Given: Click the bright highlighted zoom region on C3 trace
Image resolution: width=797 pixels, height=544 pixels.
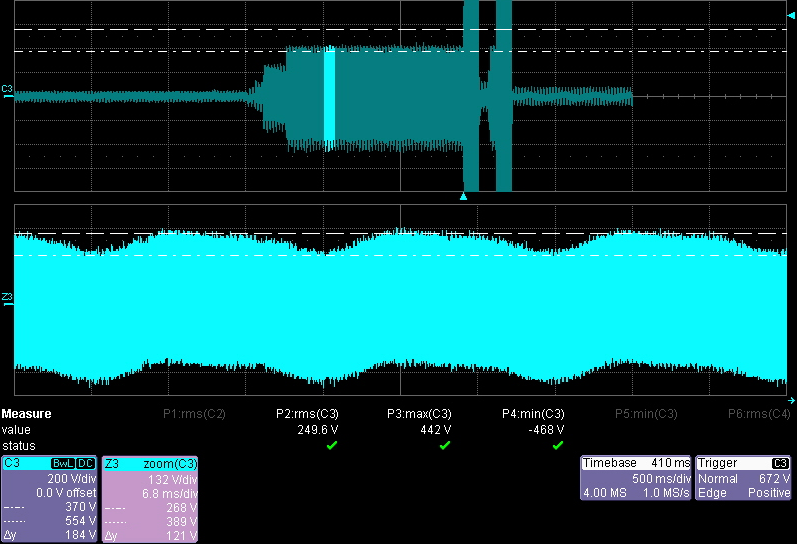Looking at the screenshot, I should point(329,96).
